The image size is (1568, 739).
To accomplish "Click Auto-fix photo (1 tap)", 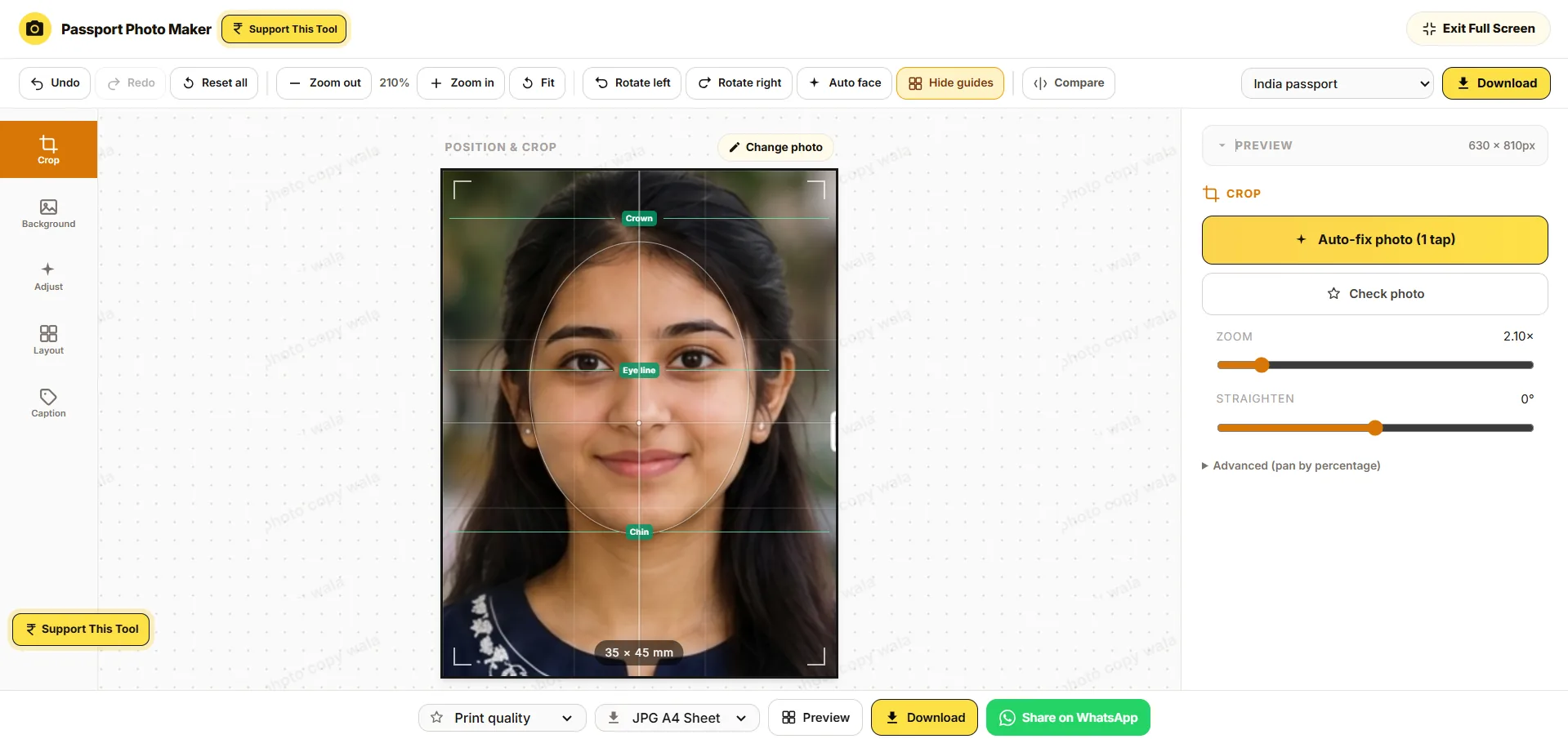I will click(1374, 240).
